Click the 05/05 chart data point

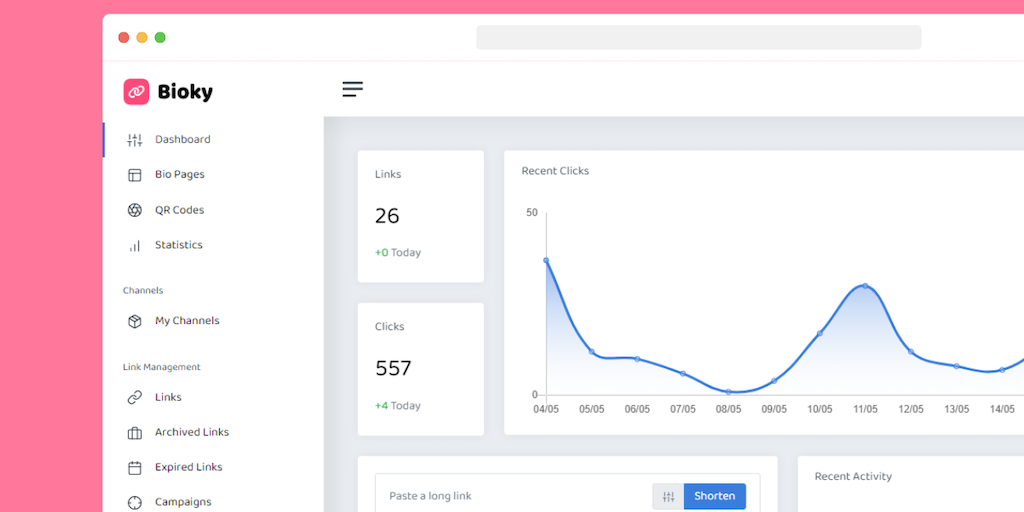point(592,352)
